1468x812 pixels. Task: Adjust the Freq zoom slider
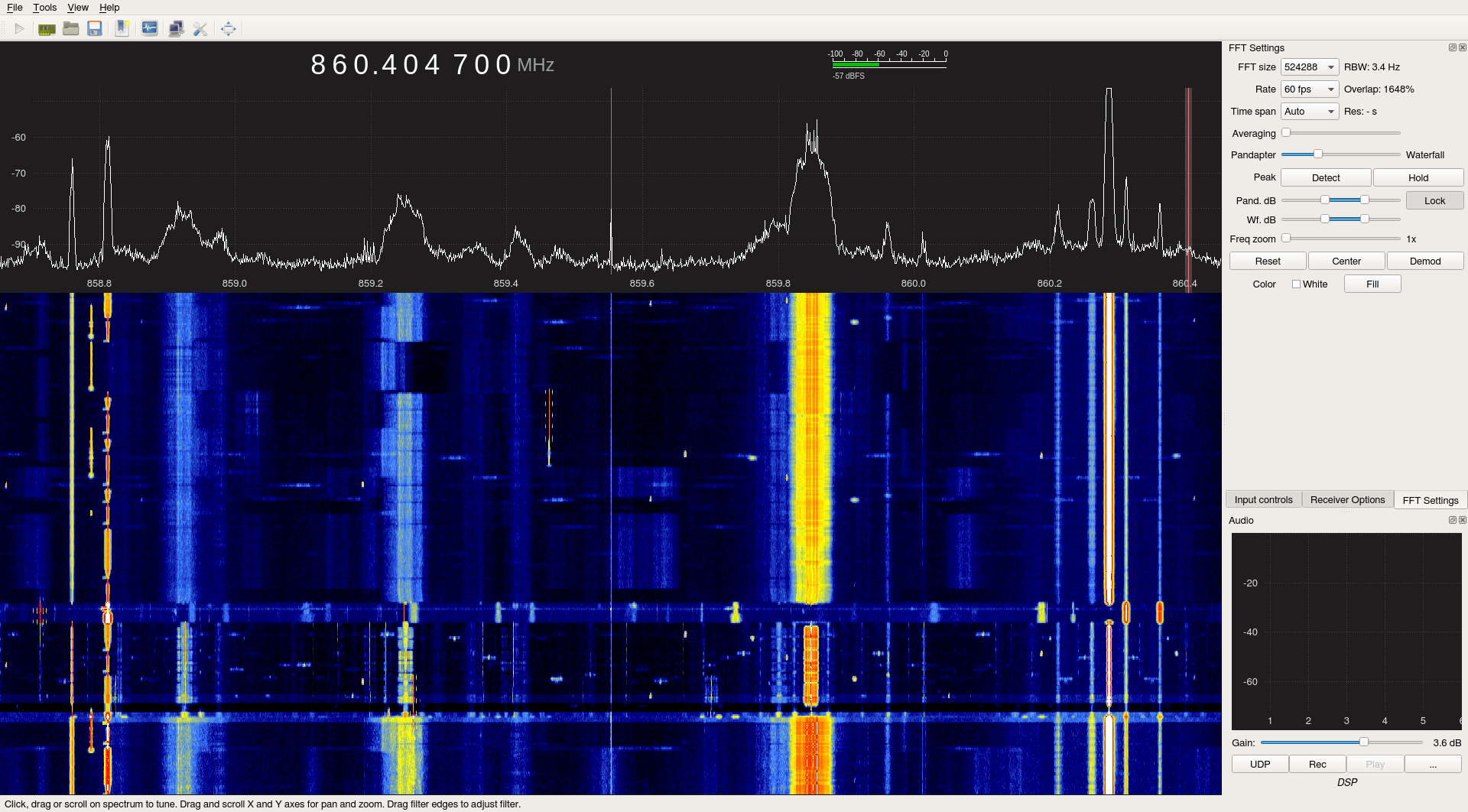1341,239
